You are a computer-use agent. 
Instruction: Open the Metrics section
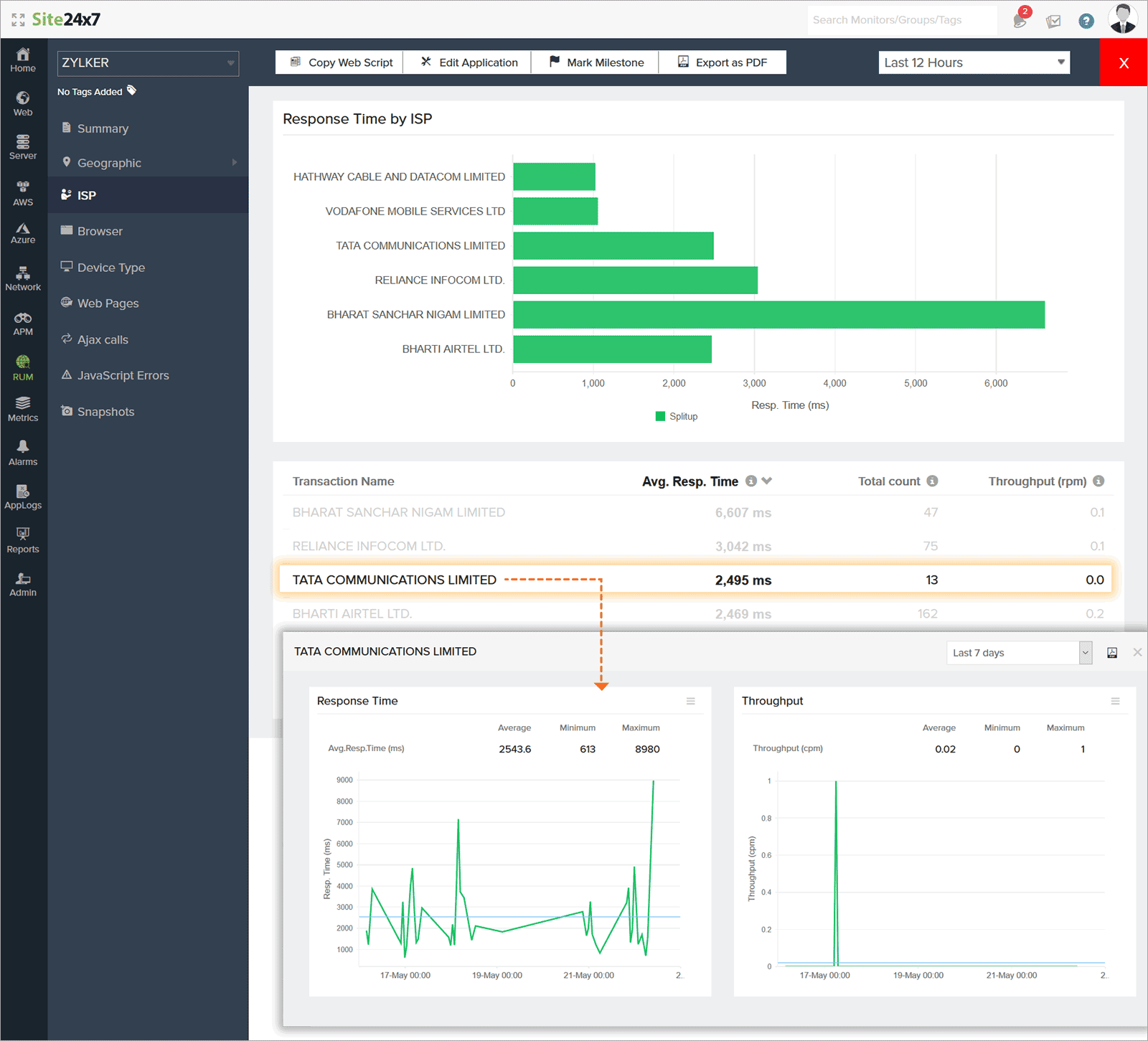[23, 410]
